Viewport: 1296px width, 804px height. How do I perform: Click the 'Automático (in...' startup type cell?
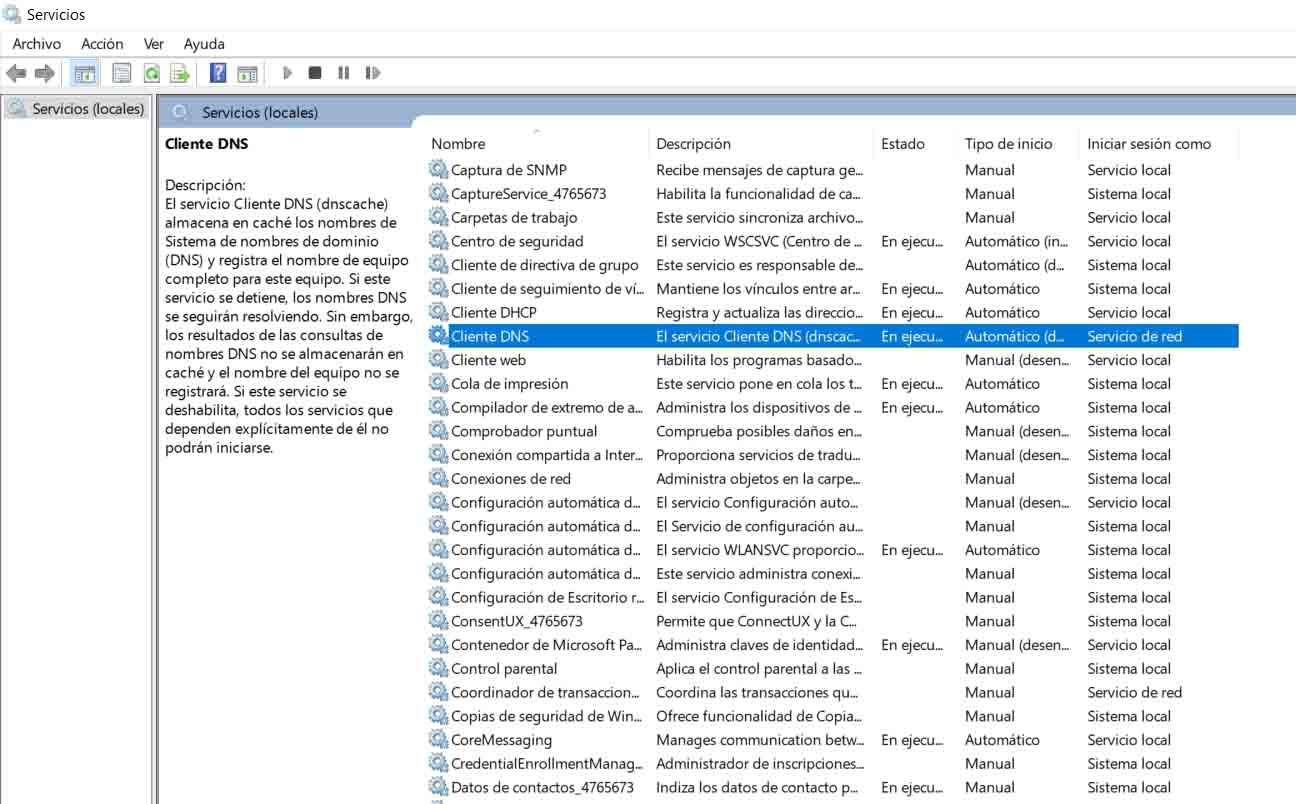click(x=1016, y=241)
